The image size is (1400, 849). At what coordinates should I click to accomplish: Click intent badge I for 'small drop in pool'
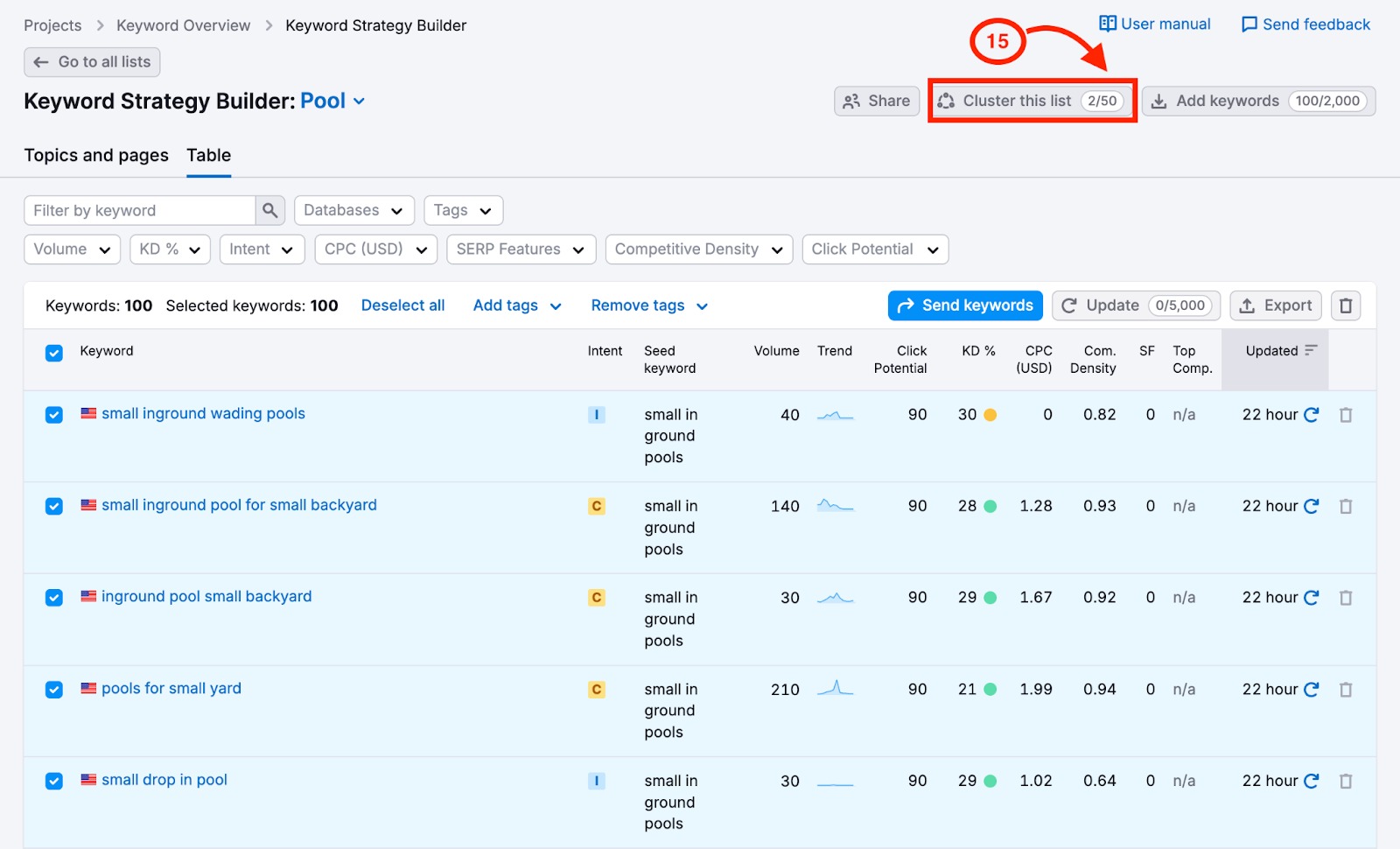click(597, 781)
